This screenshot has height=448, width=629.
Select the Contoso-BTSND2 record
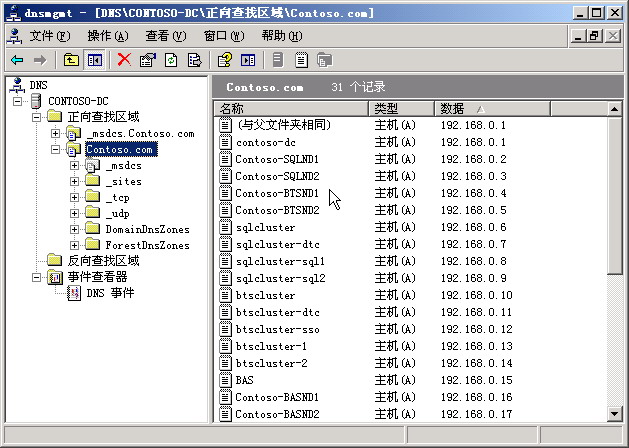[x=277, y=210]
